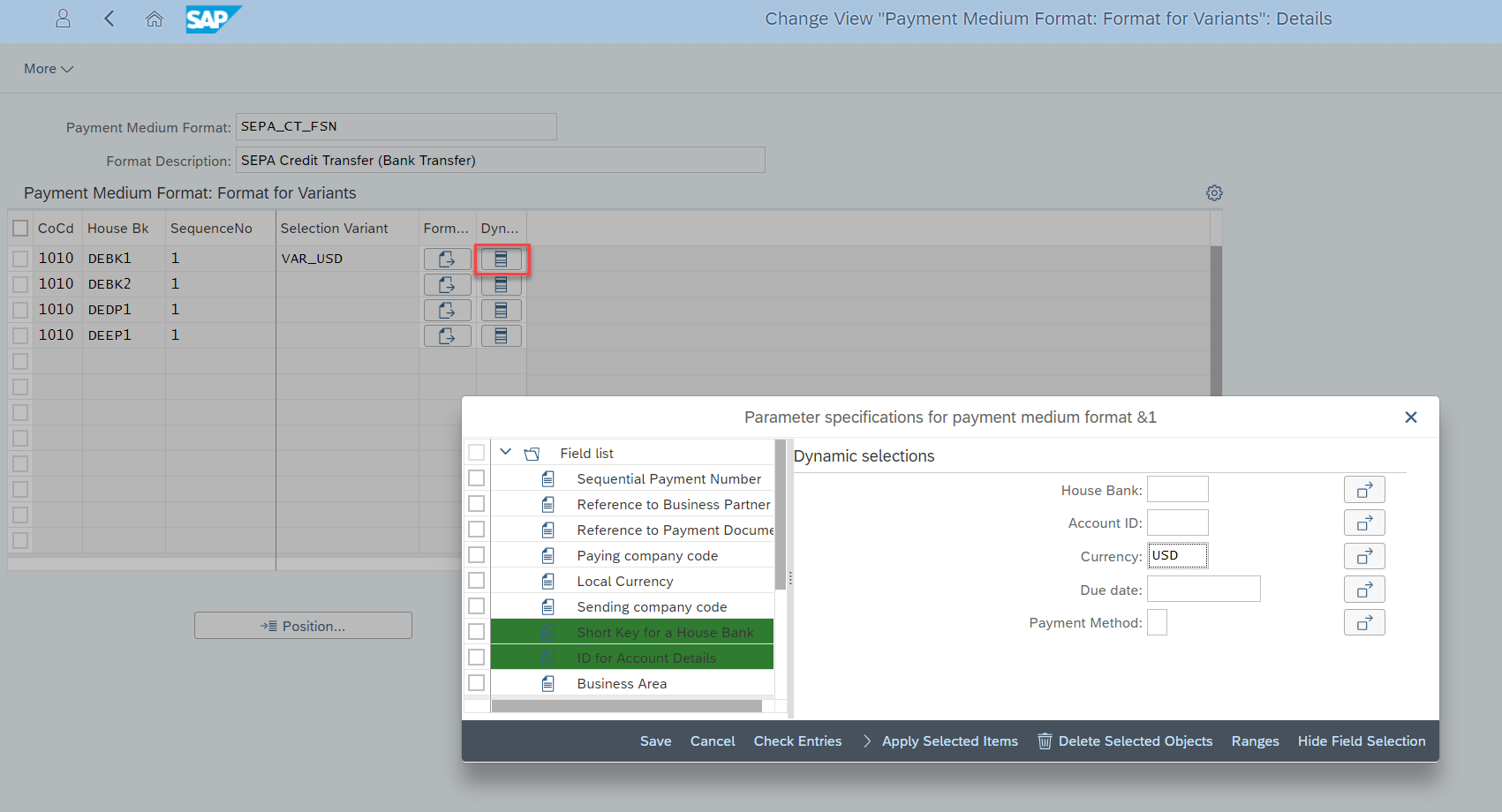This screenshot has height=812, width=1502.
Task: Open format parameters for DEBK2 row
Action: coord(447,284)
